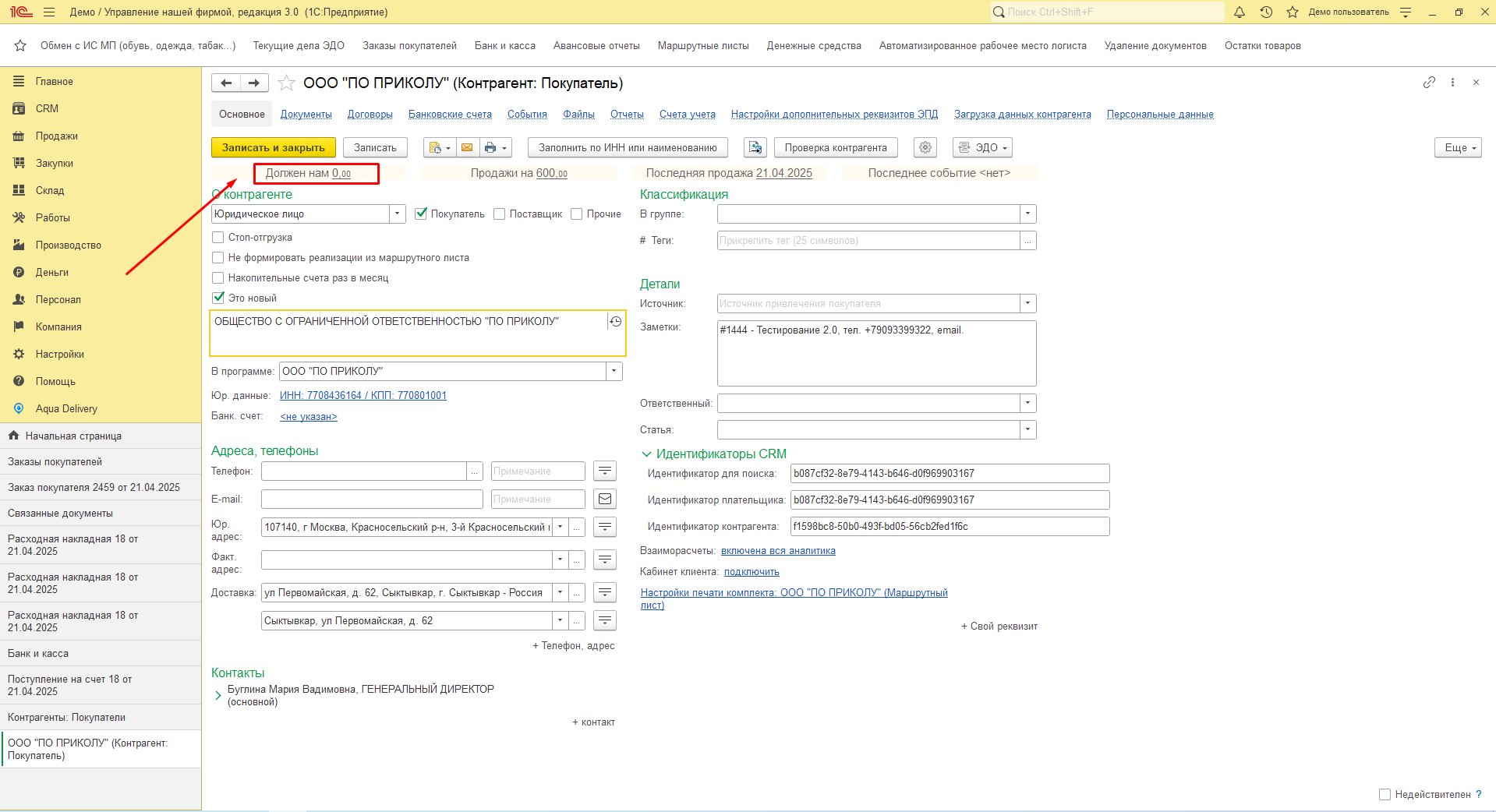The image size is (1496, 812).
Task: Open the Ответственный dropdown
Action: 1028,403
